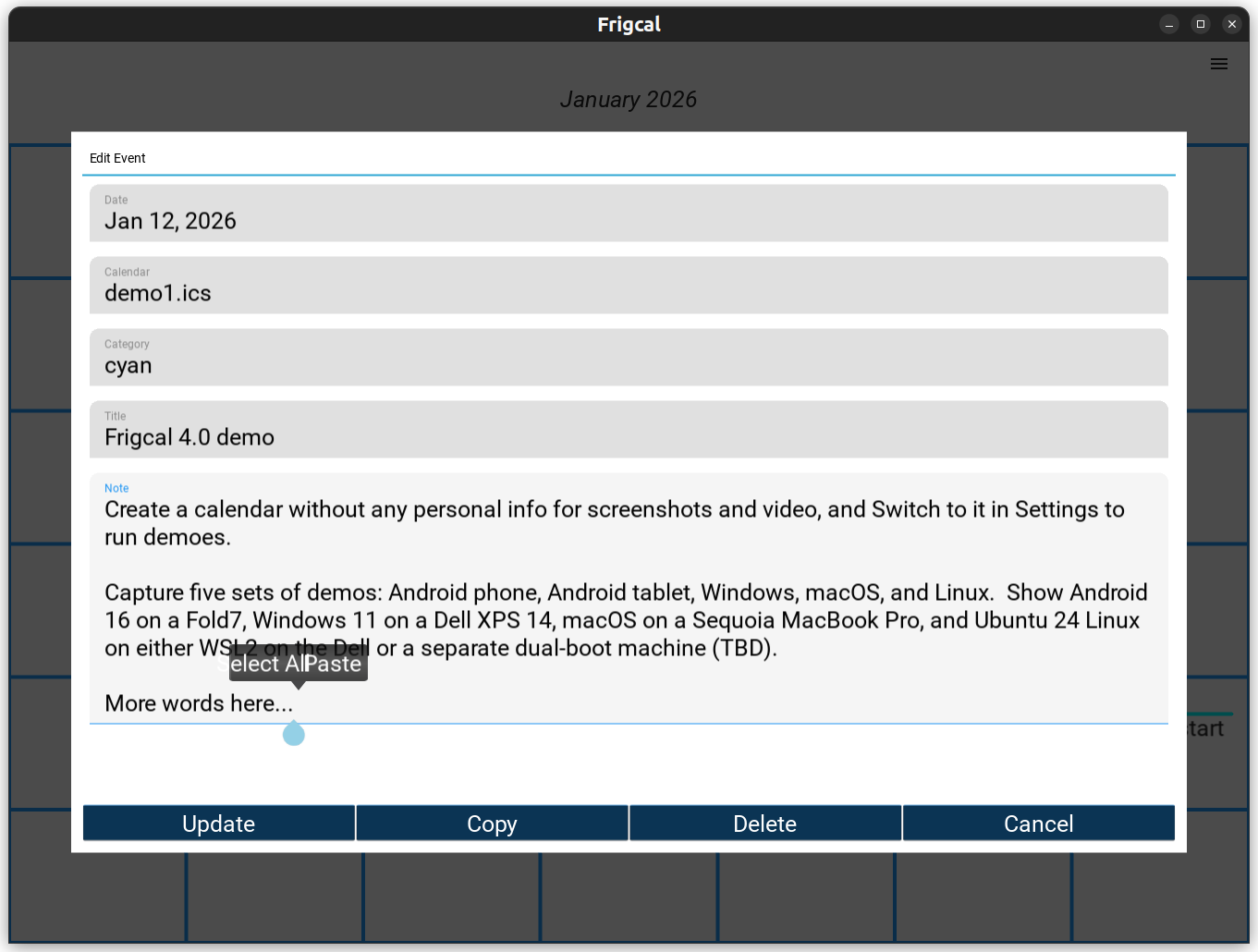Click the teardrop text cursor handle
Image resolution: width=1258 pixels, height=952 pixels.
(294, 734)
